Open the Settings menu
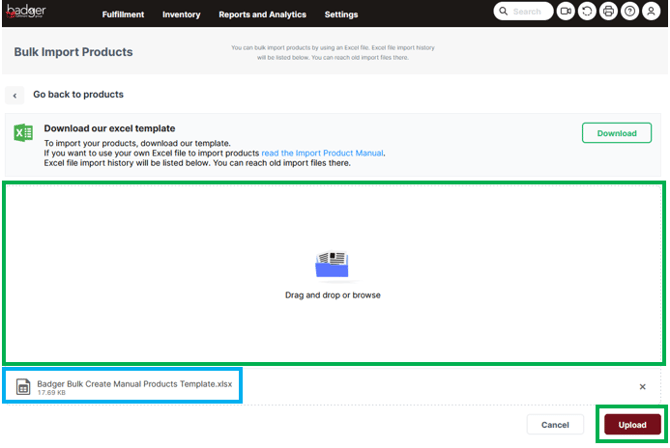 [x=341, y=15]
